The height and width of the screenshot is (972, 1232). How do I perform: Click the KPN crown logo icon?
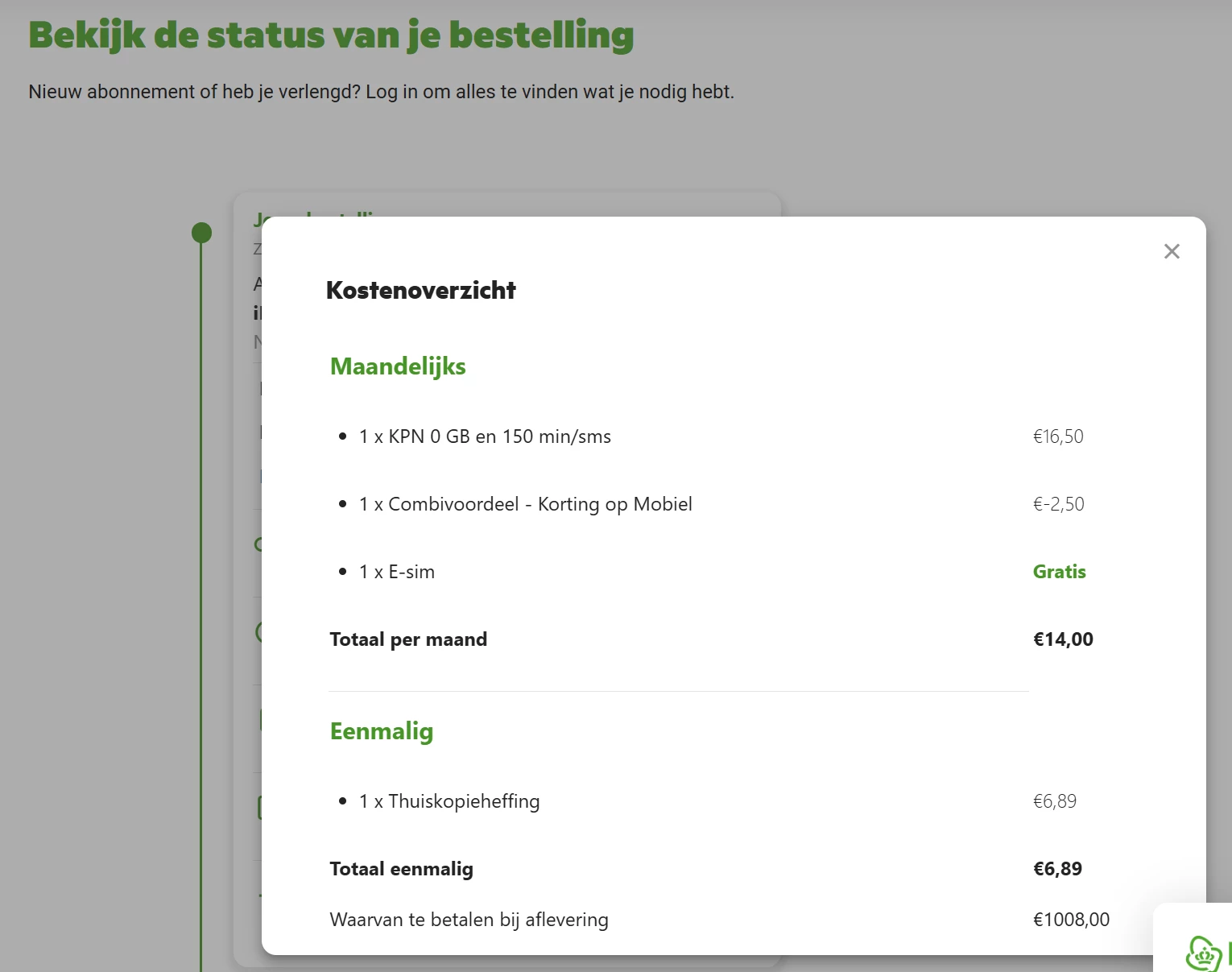tap(1203, 953)
